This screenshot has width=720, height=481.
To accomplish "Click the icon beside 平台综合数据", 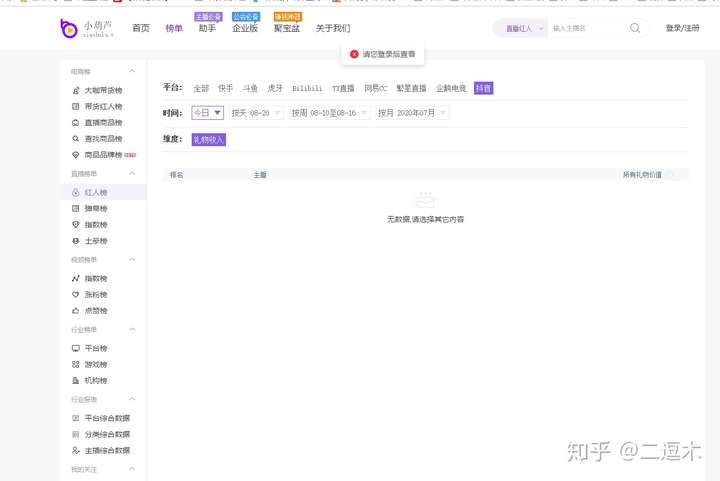I will (x=76, y=418).
